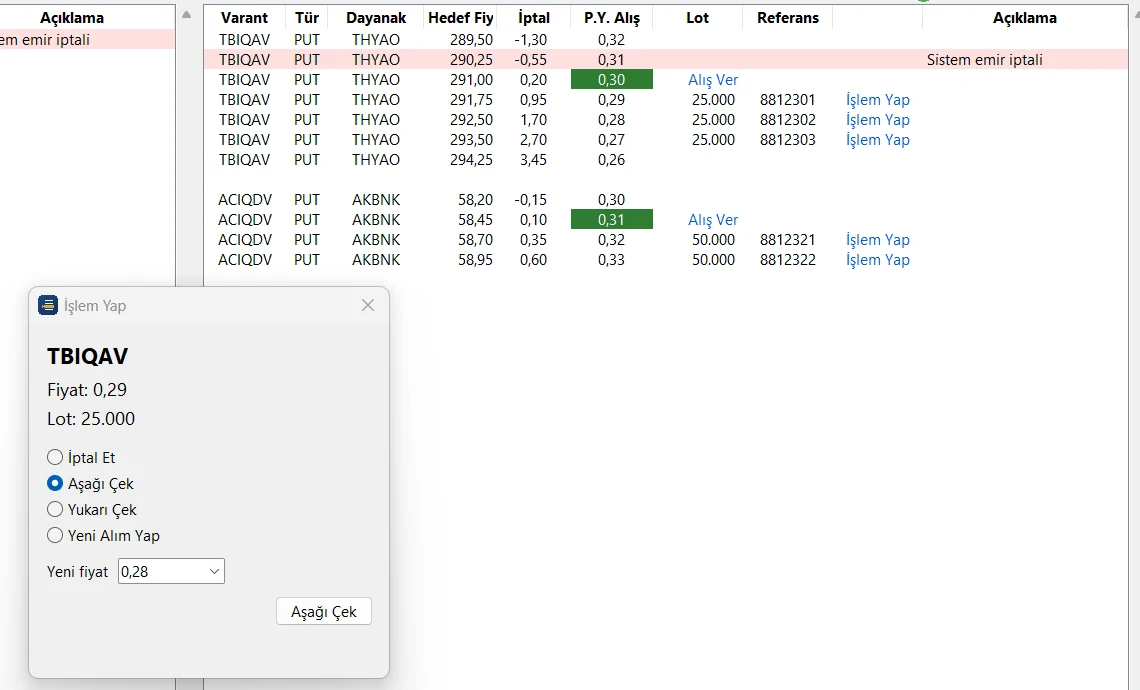Open İşlem Yap for reference 8812321
Image resolution: width=1140 pixels, height=690 pixels.
coord(878,240)
